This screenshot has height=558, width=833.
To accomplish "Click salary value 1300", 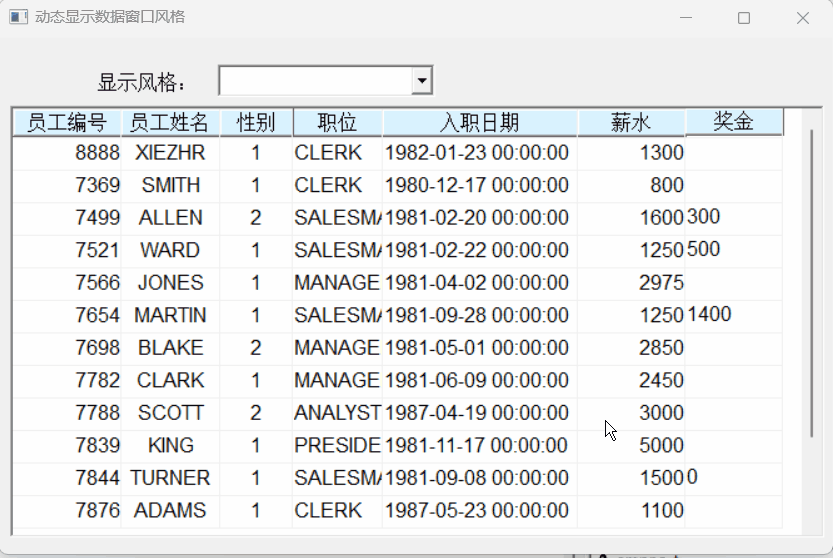I will [x=661, y=153].
